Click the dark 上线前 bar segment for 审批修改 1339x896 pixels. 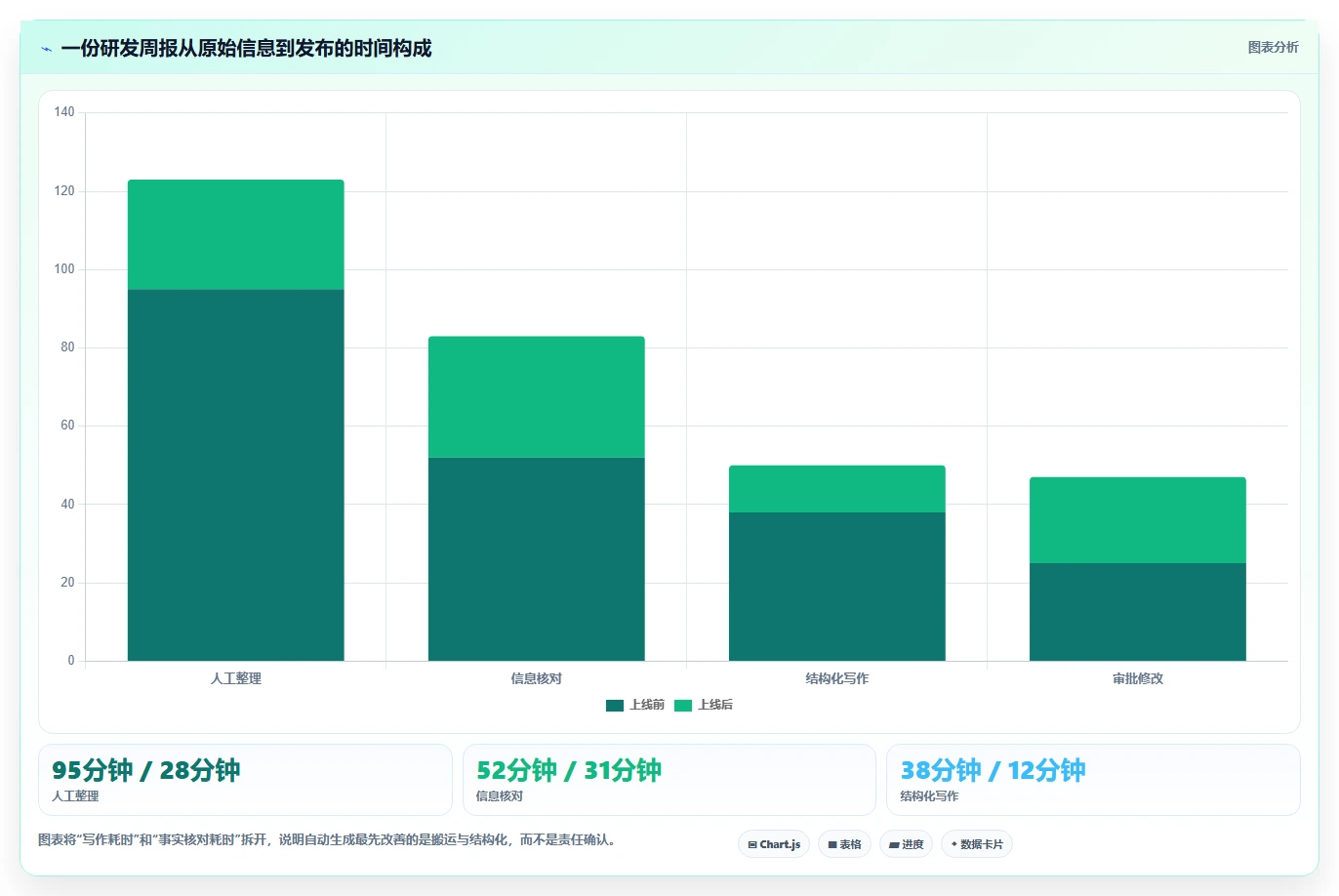click(x=1138, y=612)
